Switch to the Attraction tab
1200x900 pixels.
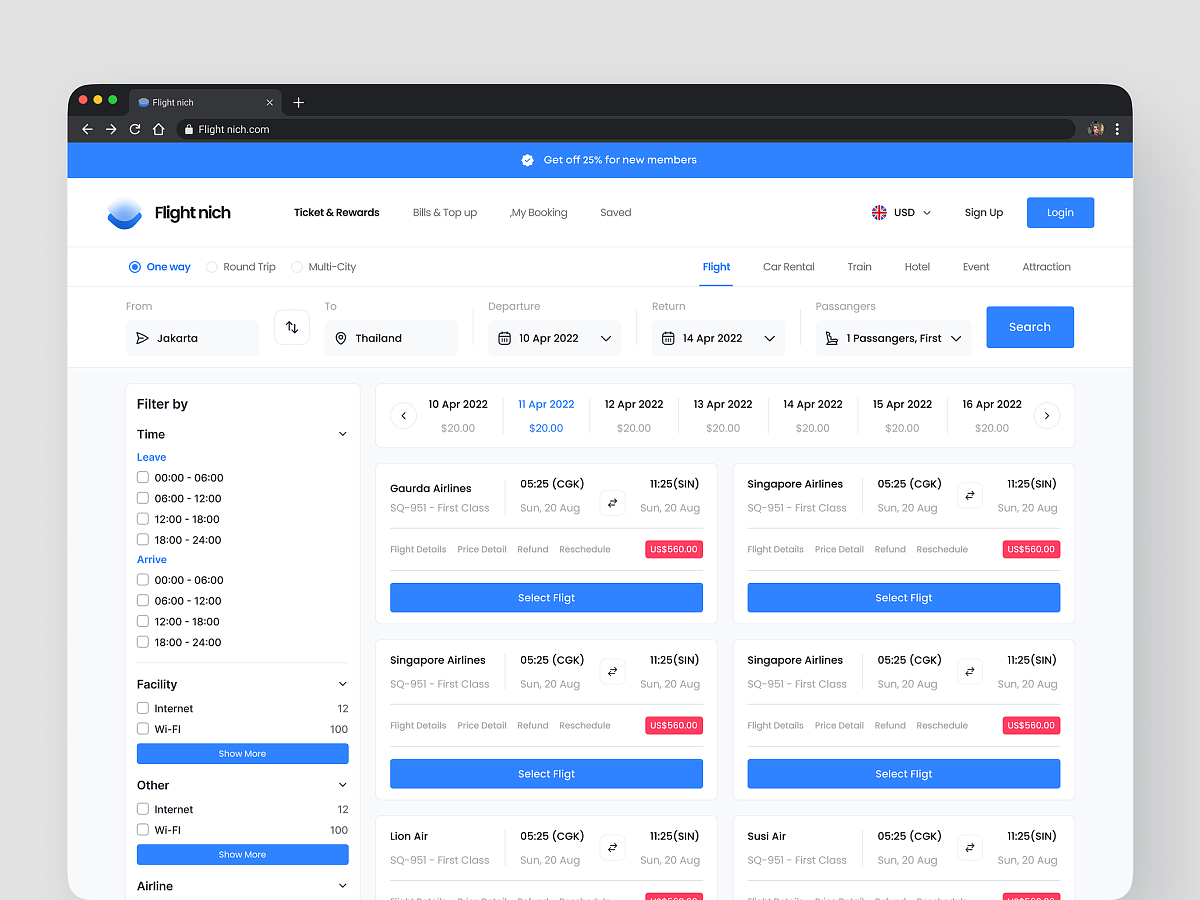(1046, 267)
